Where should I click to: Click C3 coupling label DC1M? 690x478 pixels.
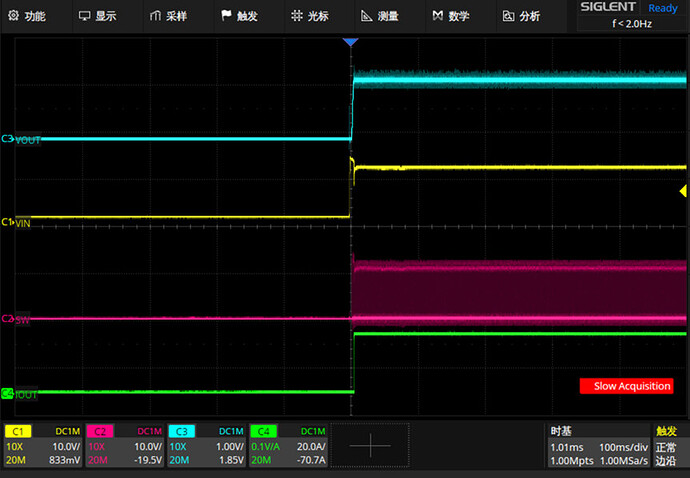pos(231,431)
